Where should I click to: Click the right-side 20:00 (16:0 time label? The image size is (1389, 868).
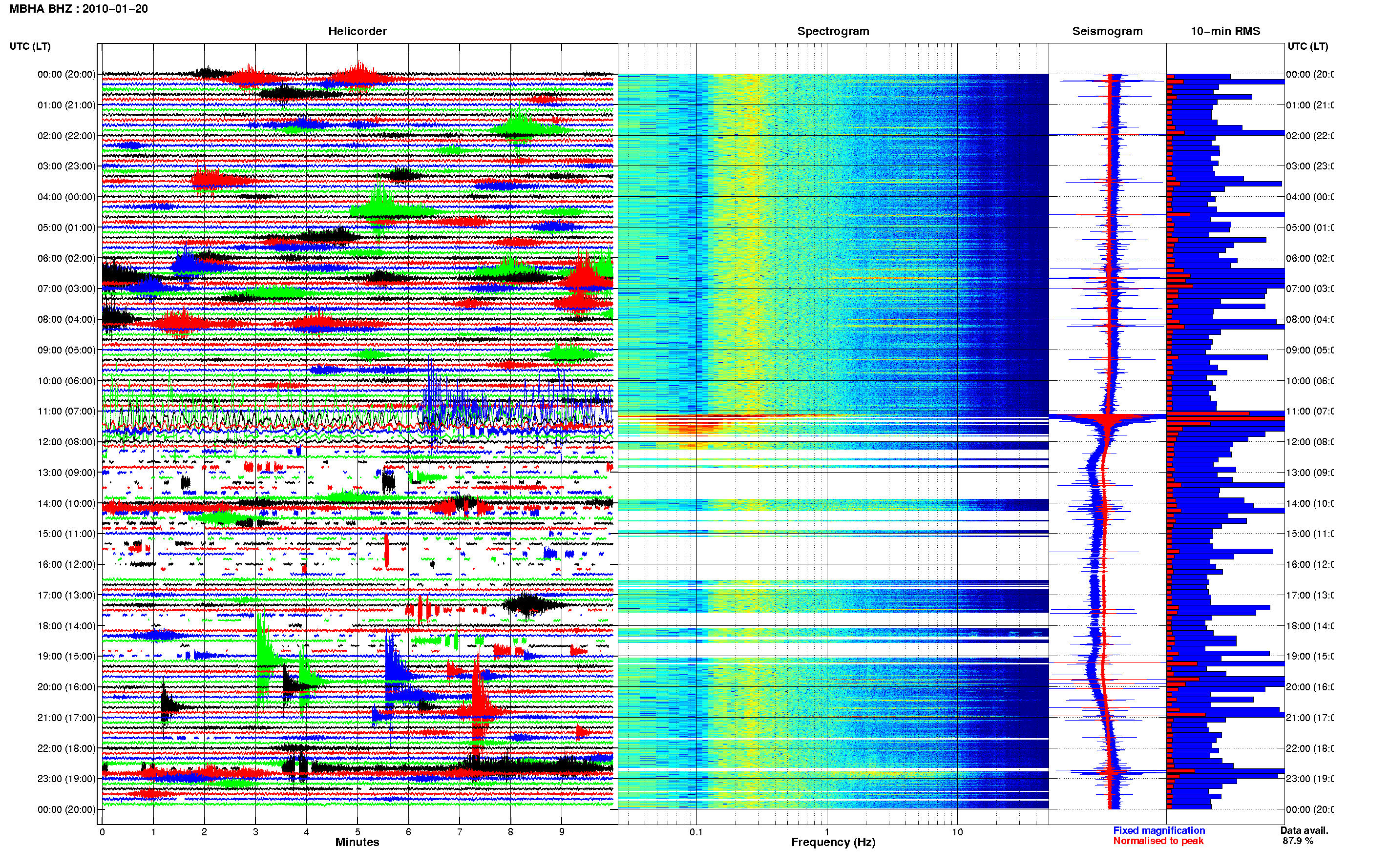[1310, 686]
